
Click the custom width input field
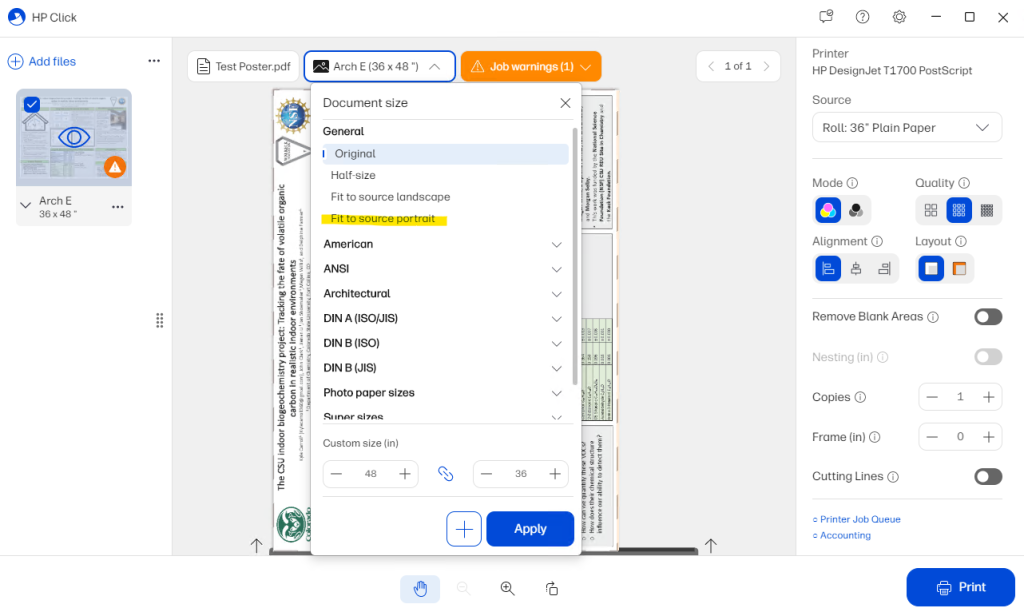(370, 474)
